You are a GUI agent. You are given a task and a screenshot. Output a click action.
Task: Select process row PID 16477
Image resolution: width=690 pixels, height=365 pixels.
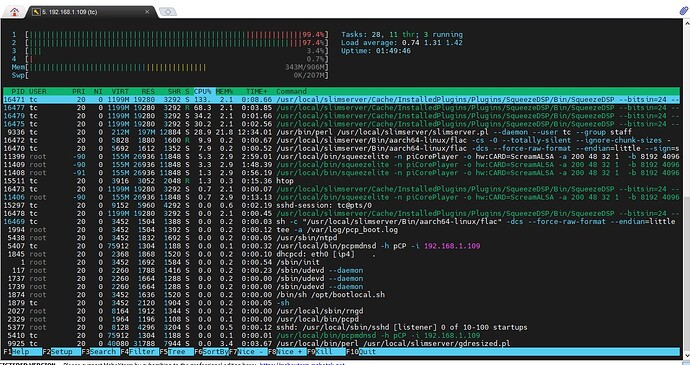coord(341,108)
